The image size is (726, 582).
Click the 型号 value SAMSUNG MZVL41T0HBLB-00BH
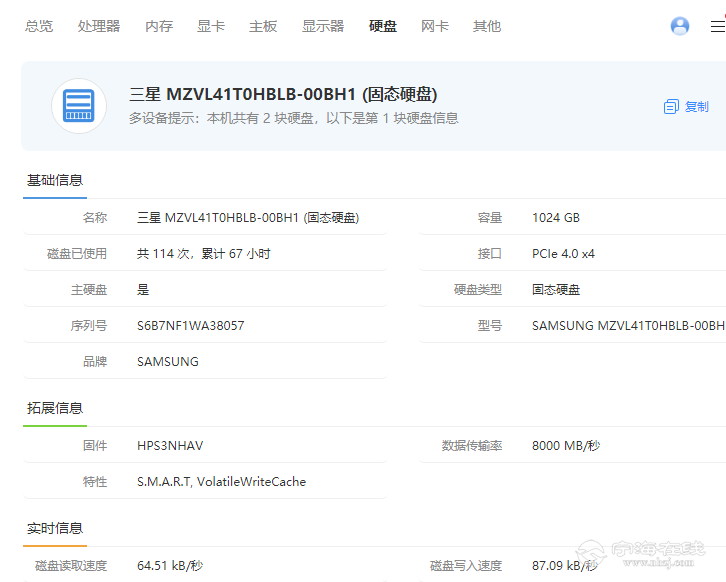628,325
